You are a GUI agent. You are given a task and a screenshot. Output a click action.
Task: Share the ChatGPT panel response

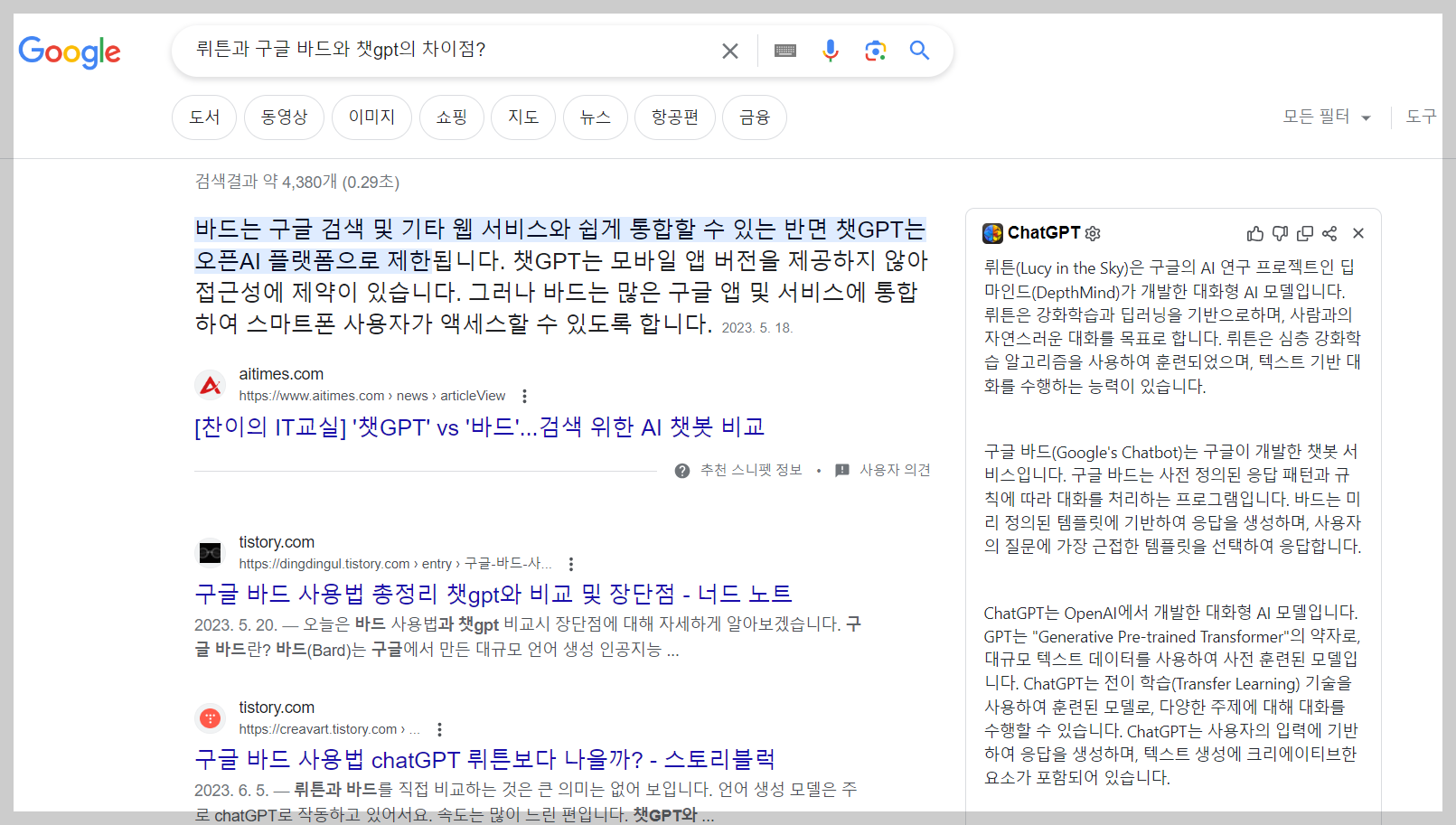[x=1329, y=233]
